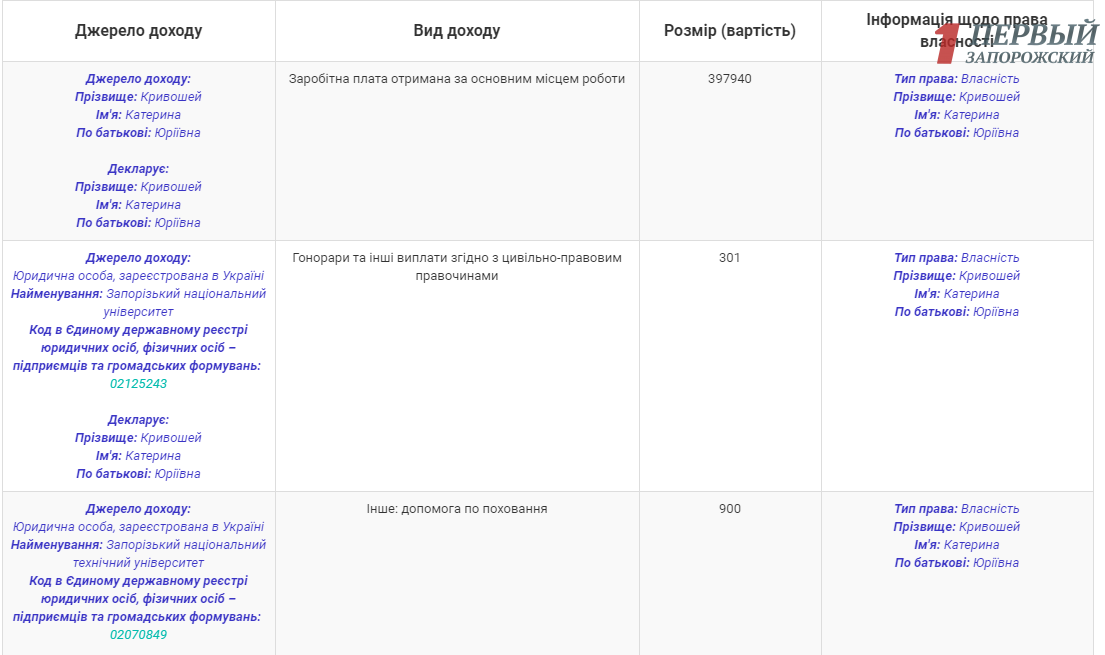1105x655 pixels.
Task: Select the funeral aid amount 900
Action: tap(730, 509)
